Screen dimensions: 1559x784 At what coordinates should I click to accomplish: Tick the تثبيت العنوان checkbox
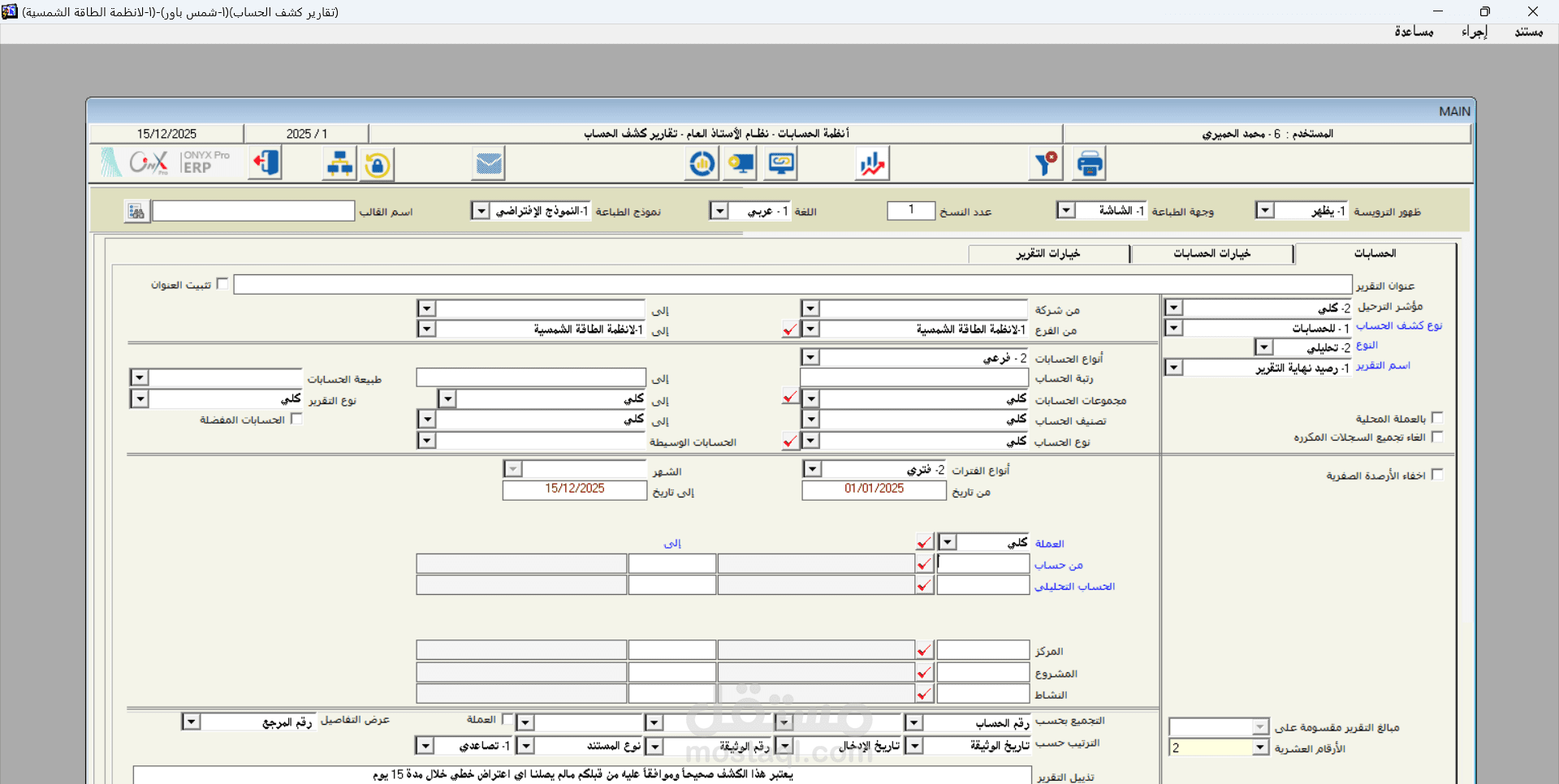click(222, 284)
